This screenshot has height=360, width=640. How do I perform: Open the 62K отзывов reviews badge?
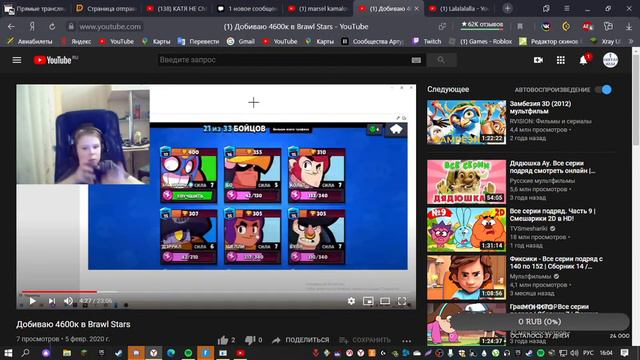click(x=482, y=25)
